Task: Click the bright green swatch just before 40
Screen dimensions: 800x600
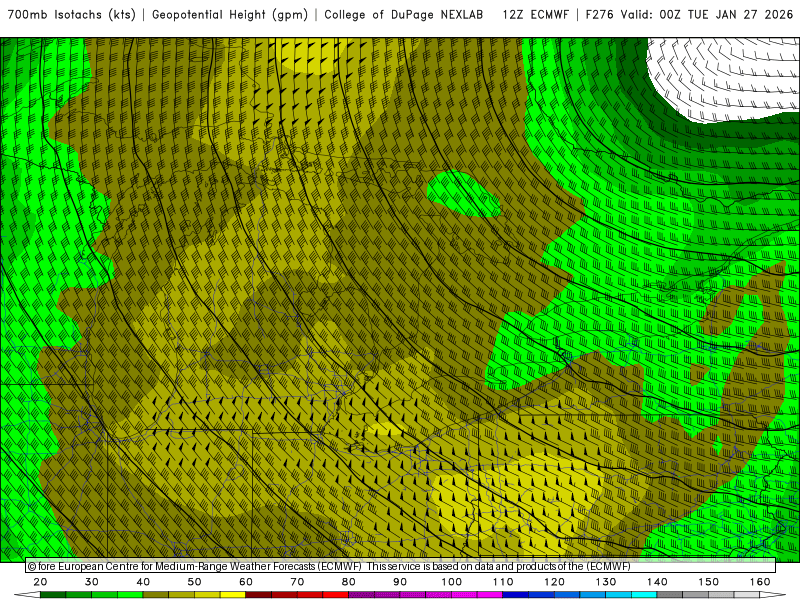Action: 130,595
